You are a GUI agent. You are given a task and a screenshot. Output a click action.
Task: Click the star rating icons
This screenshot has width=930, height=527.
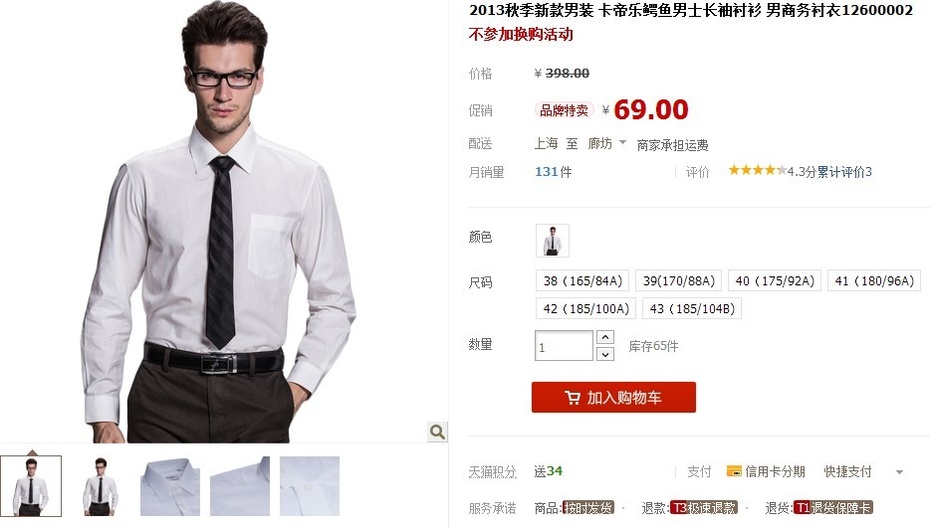tap(757, 171)
